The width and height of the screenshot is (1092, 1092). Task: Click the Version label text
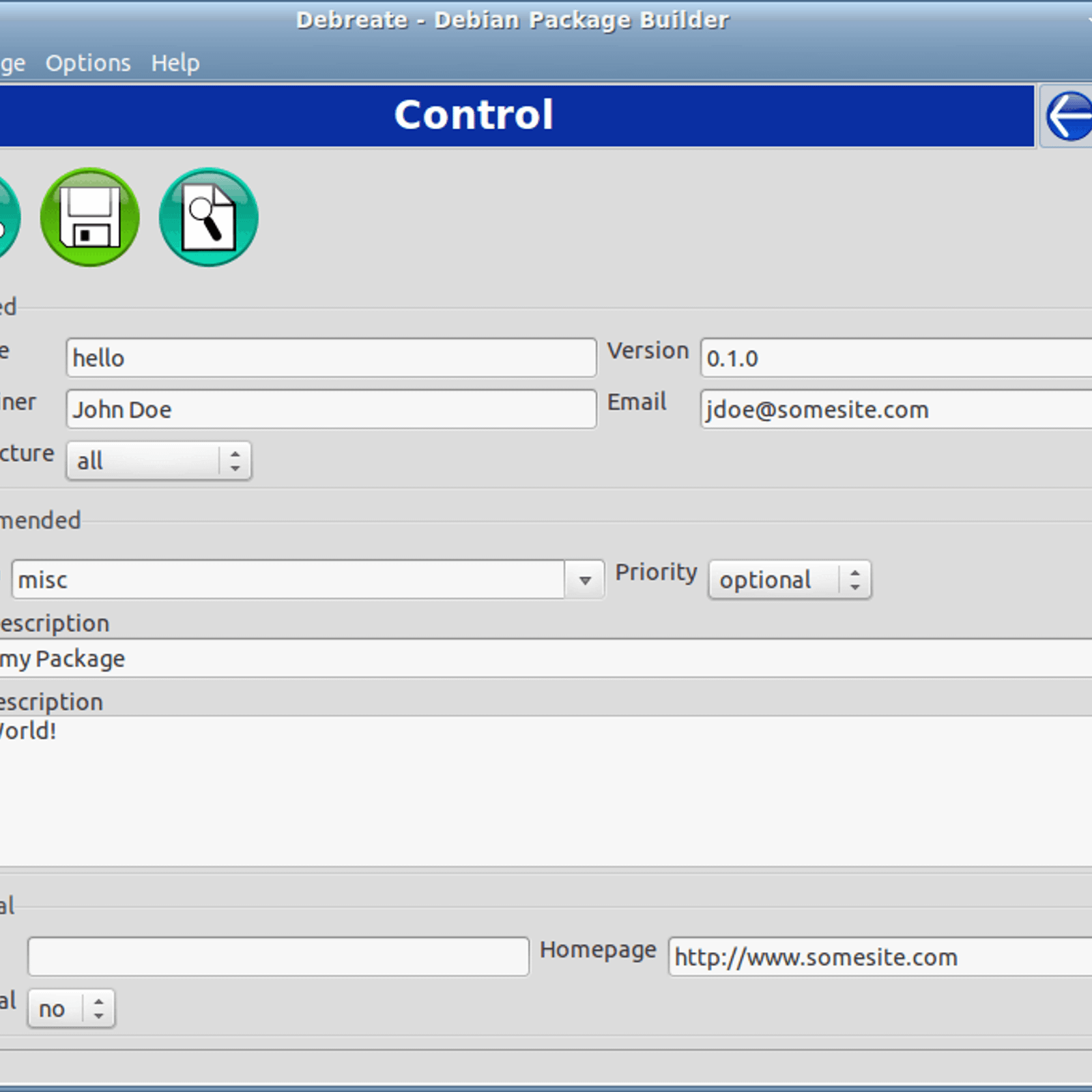(x=648, y=350)
